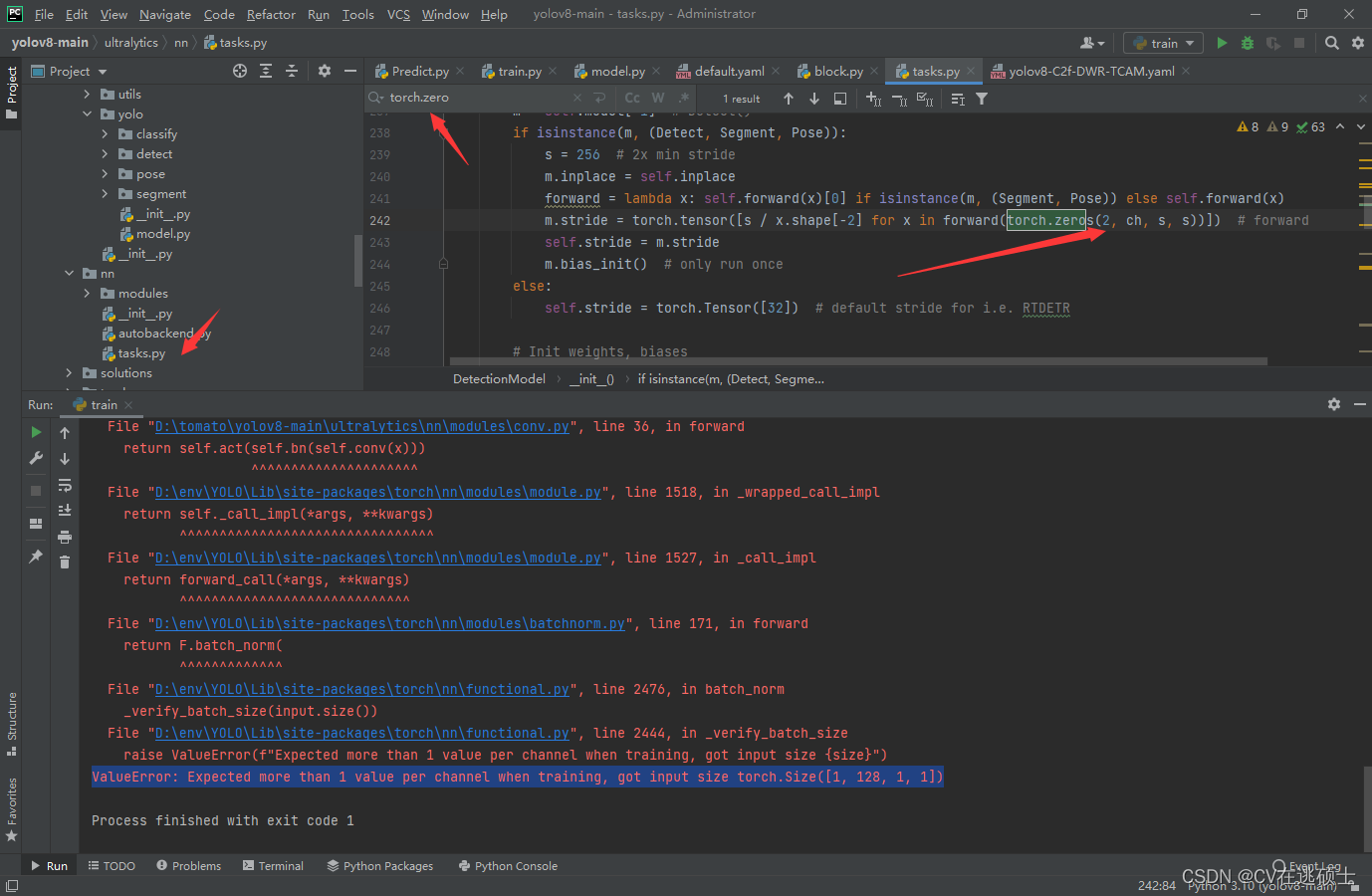Toggle whole-words-only matching in search bar
This screenshot has height=896, width=1372.
click(x=658, y=98)
